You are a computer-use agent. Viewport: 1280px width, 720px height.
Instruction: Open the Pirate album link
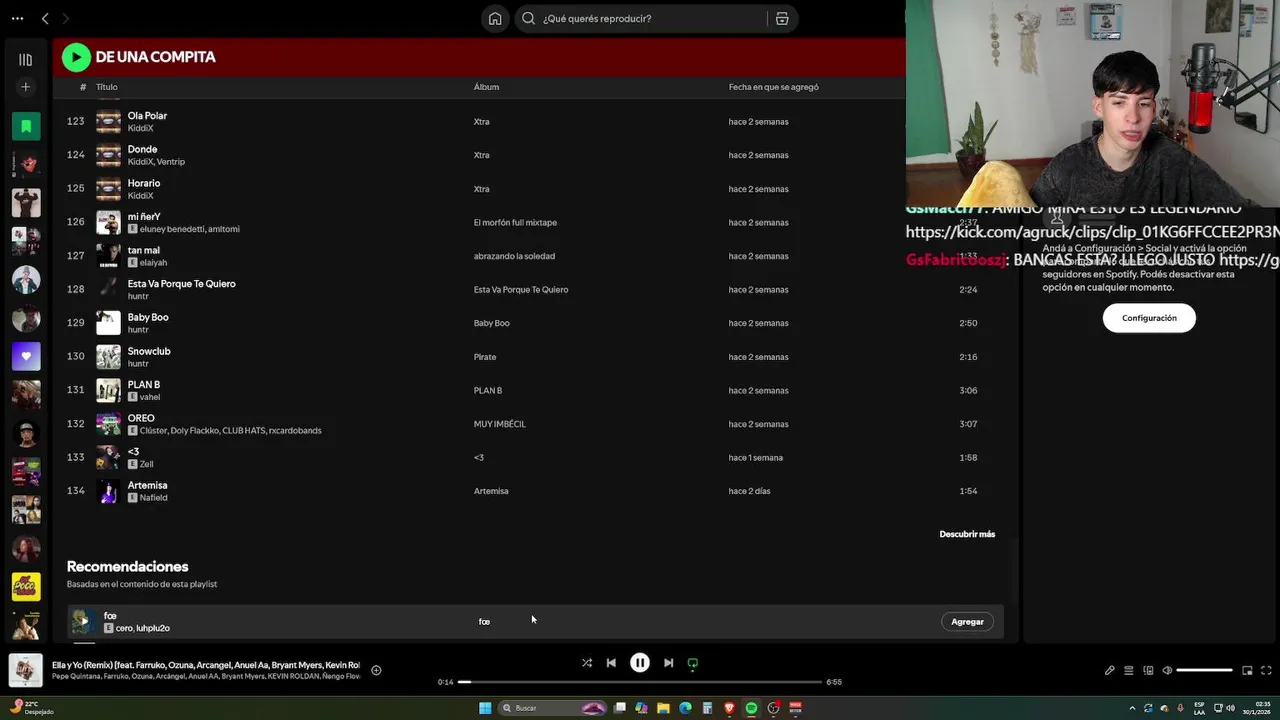click(485, 357)
